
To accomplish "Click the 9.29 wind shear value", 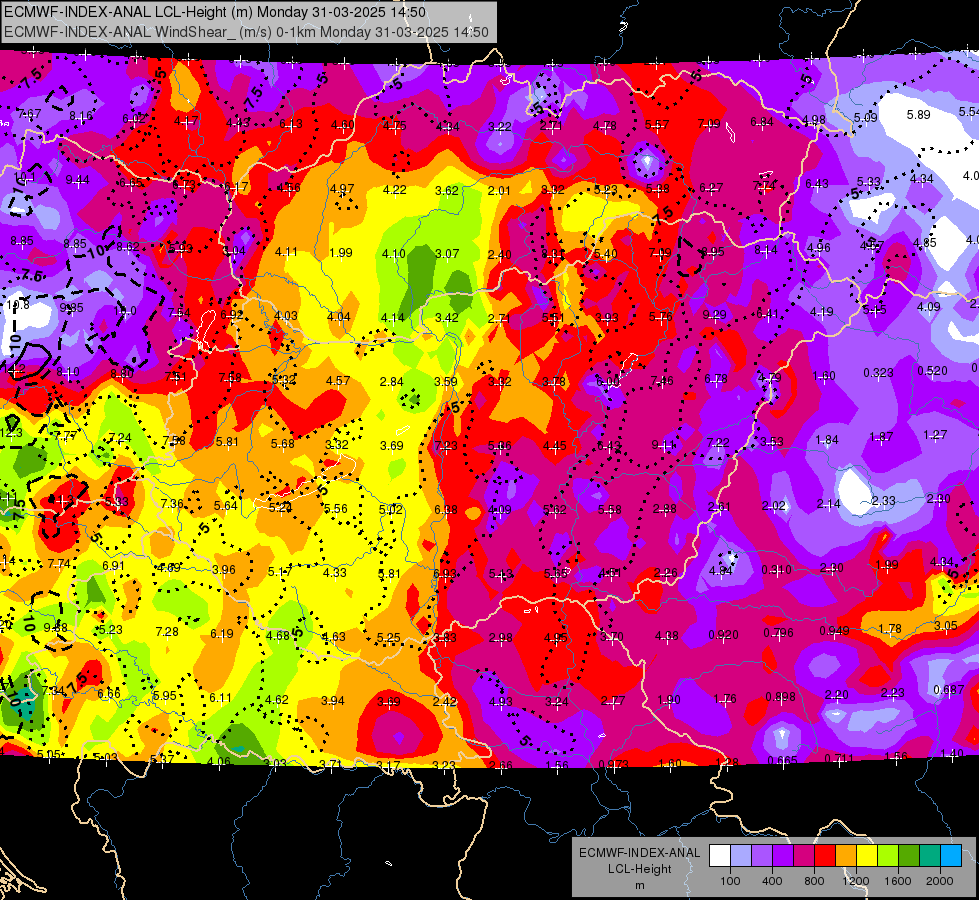I will coord(714,315).
